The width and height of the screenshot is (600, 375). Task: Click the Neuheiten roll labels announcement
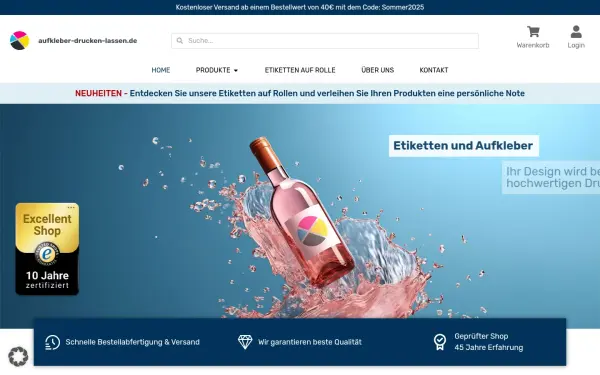(x=300, y=93)
